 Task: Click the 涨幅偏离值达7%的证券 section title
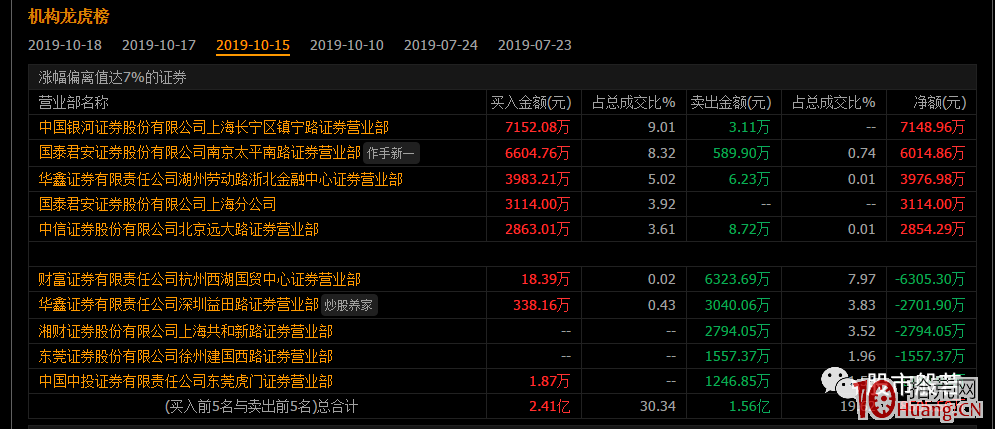click(x=112, y=78)
